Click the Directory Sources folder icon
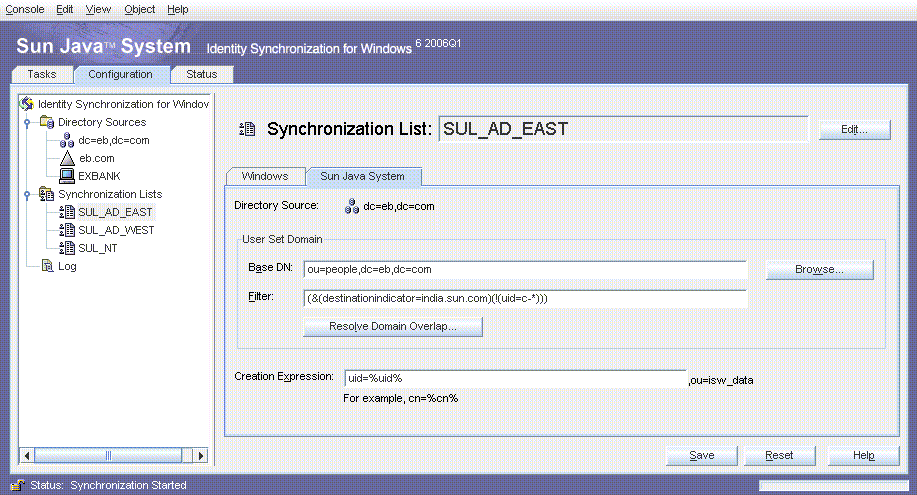Image resolution: width=917 pixels, height=495 pixels. point(47,122)
